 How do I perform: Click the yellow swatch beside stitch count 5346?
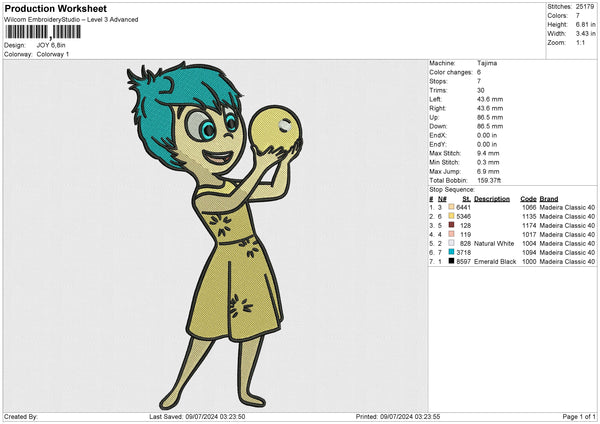pyautogui.click(x=451, y=216)
